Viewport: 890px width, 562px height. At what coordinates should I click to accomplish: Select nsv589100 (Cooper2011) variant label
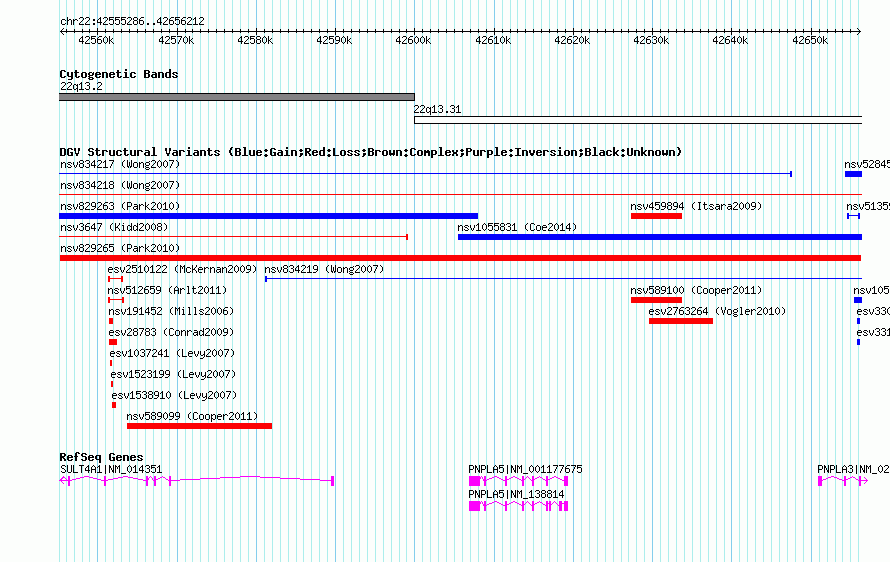(696, 290)
